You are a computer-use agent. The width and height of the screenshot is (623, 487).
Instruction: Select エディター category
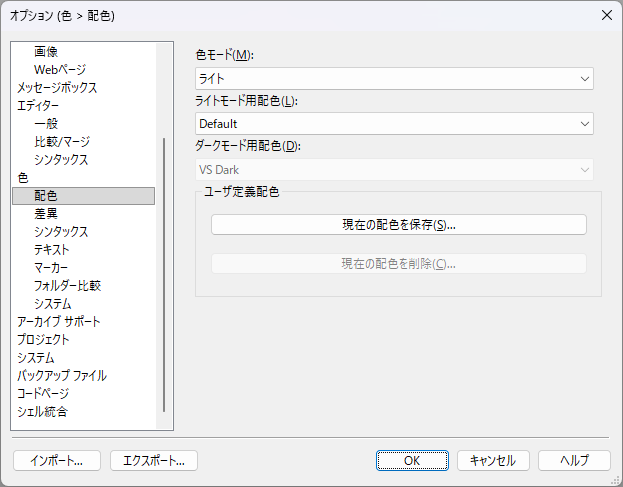[x=38, y=106]
